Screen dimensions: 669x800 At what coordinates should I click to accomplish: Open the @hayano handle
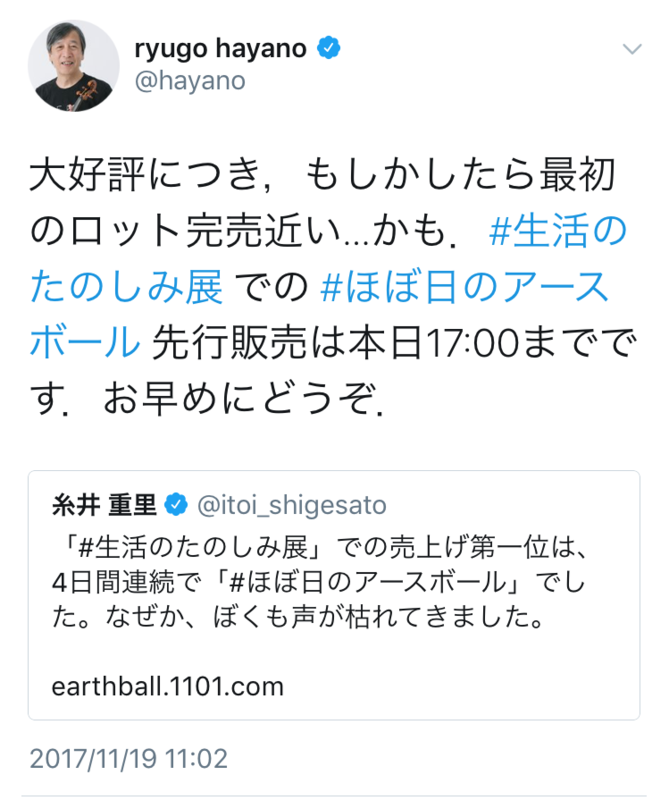pos(190,81)
